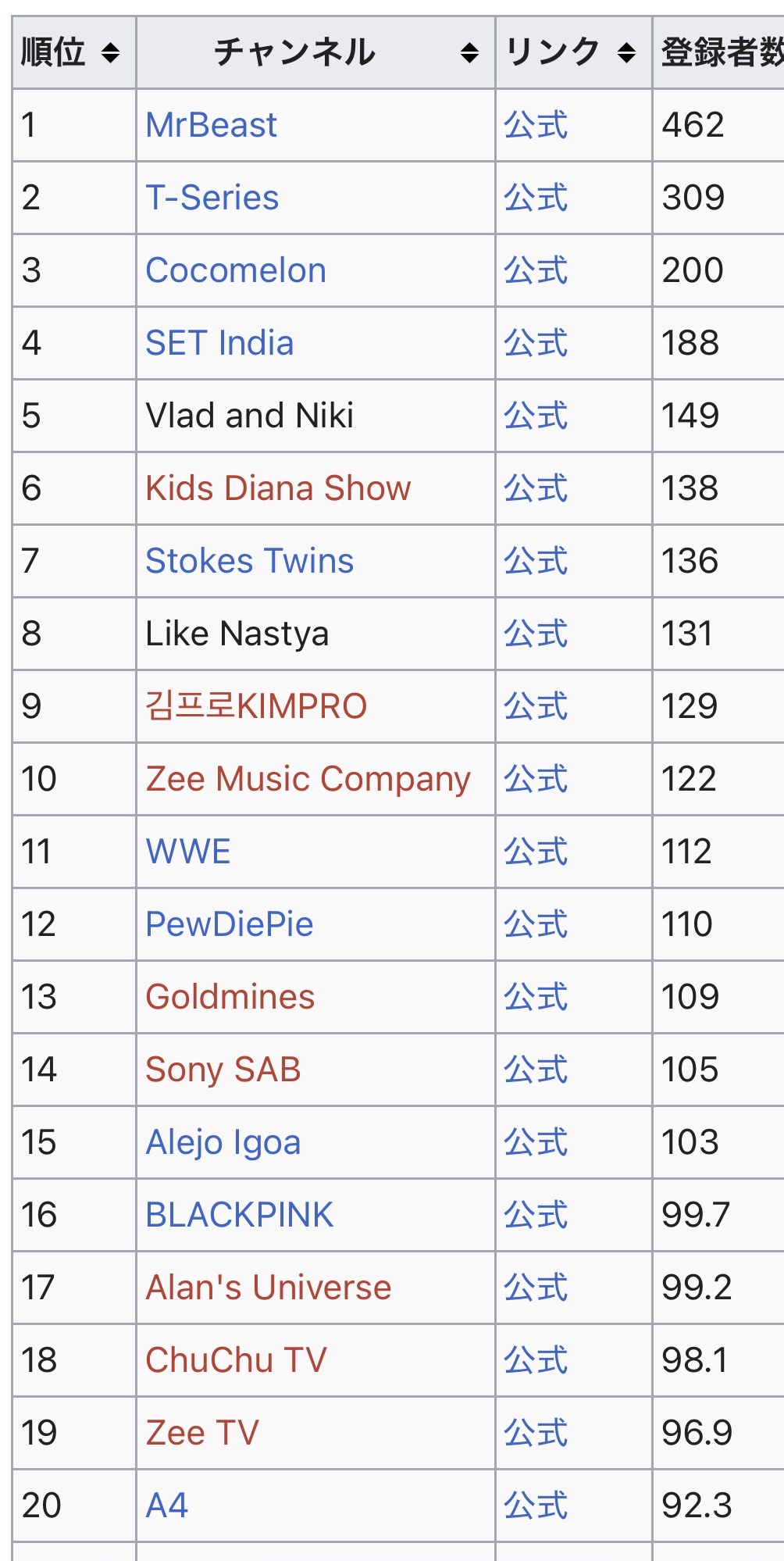Open the Kids Diana Show red link
Screen dimensions: 784x1561
[x=278, y=488]
